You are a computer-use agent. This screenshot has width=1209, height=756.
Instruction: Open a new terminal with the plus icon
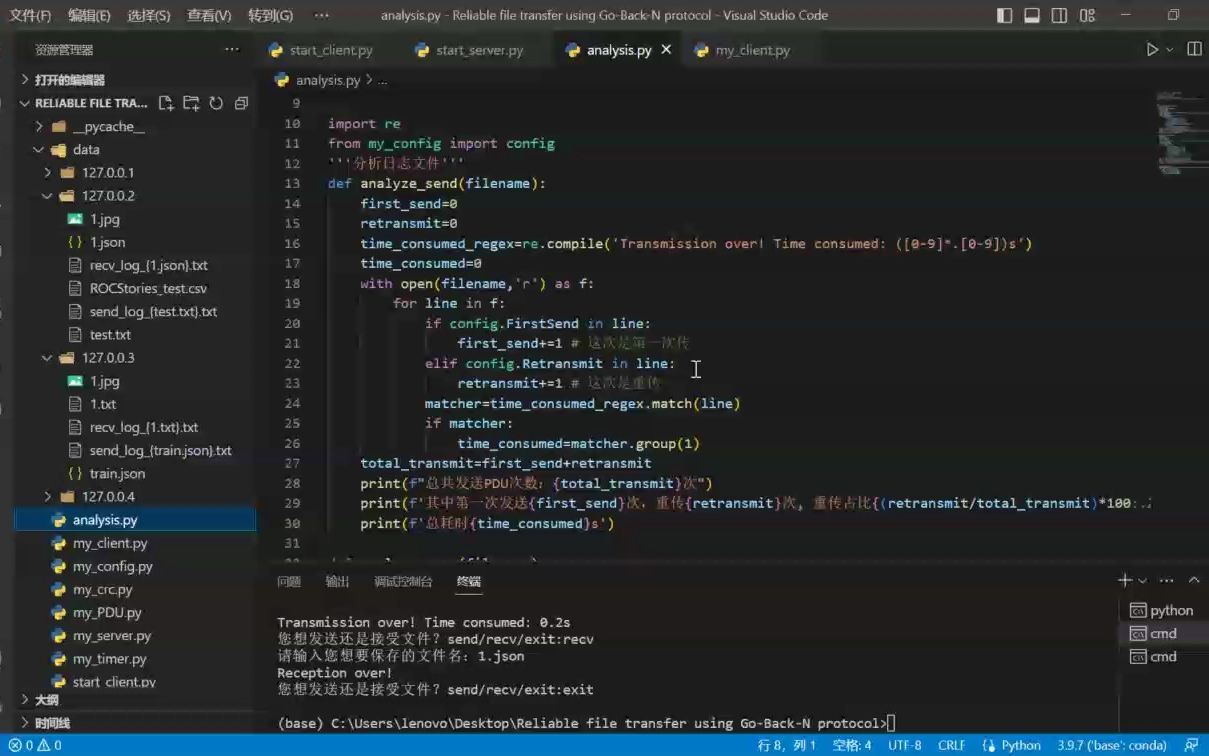click(1126, 579)
